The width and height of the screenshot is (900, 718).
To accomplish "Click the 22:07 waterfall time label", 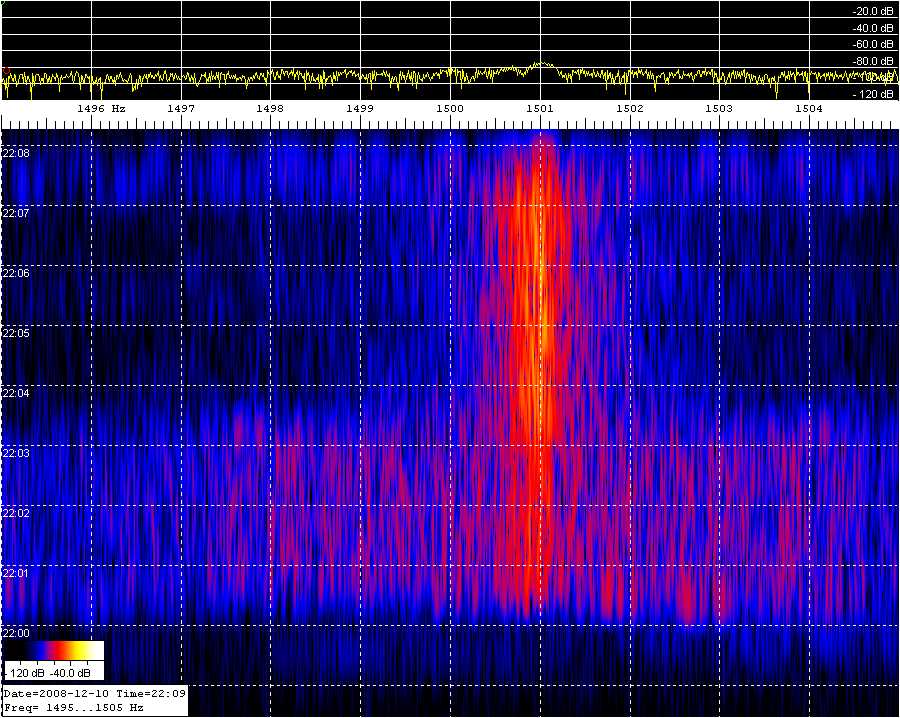I will [x=16, y=213].
